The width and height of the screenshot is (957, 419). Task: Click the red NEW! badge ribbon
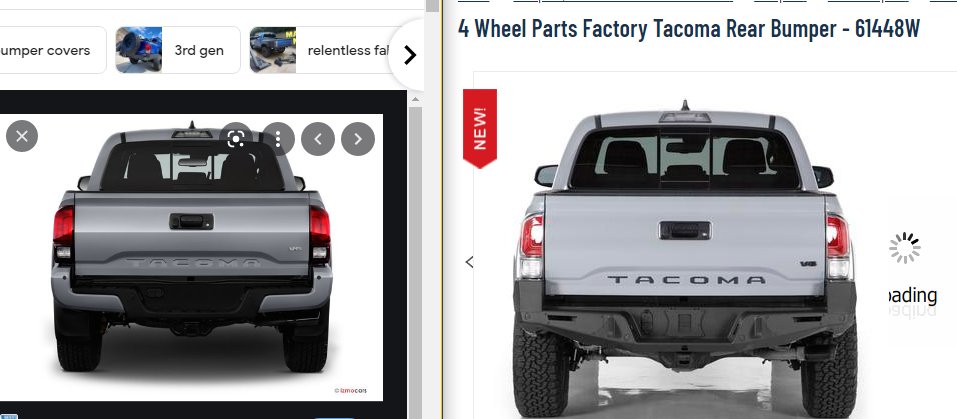(480, 128)
